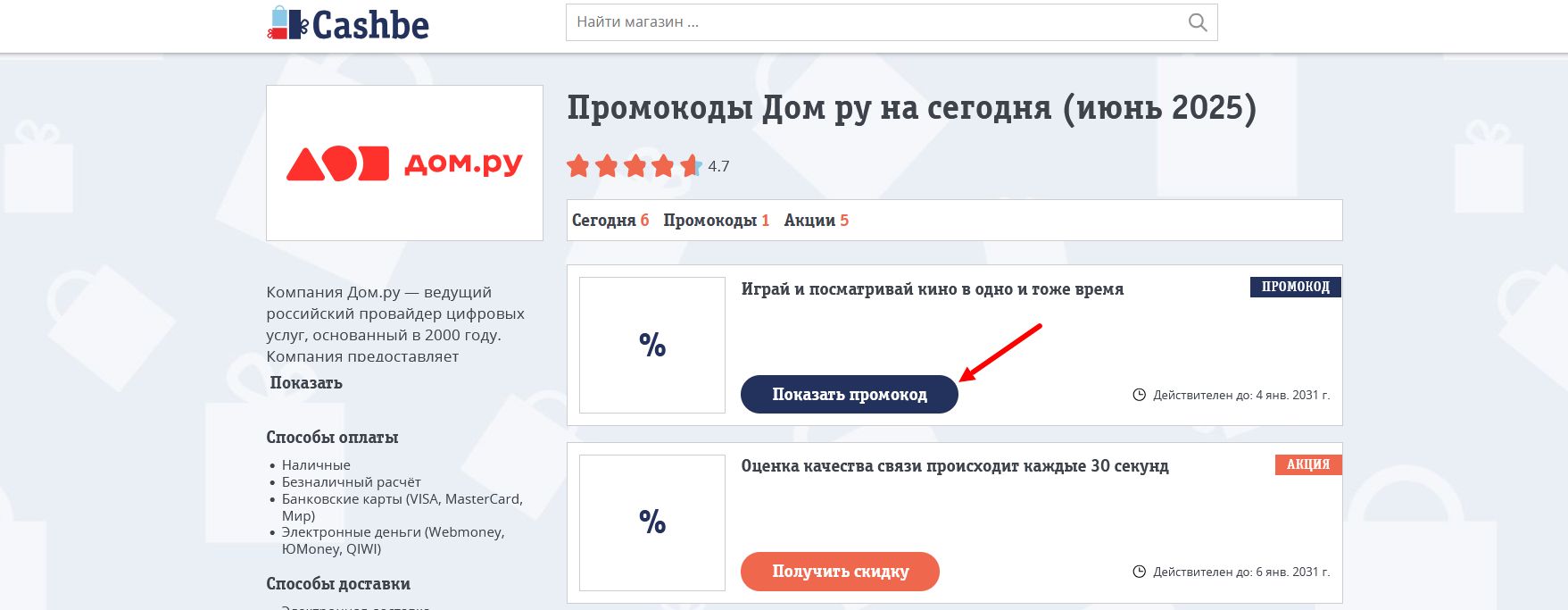The image size is (1568, 610).
Task: Click the star rating row
Action: point(634,166)
